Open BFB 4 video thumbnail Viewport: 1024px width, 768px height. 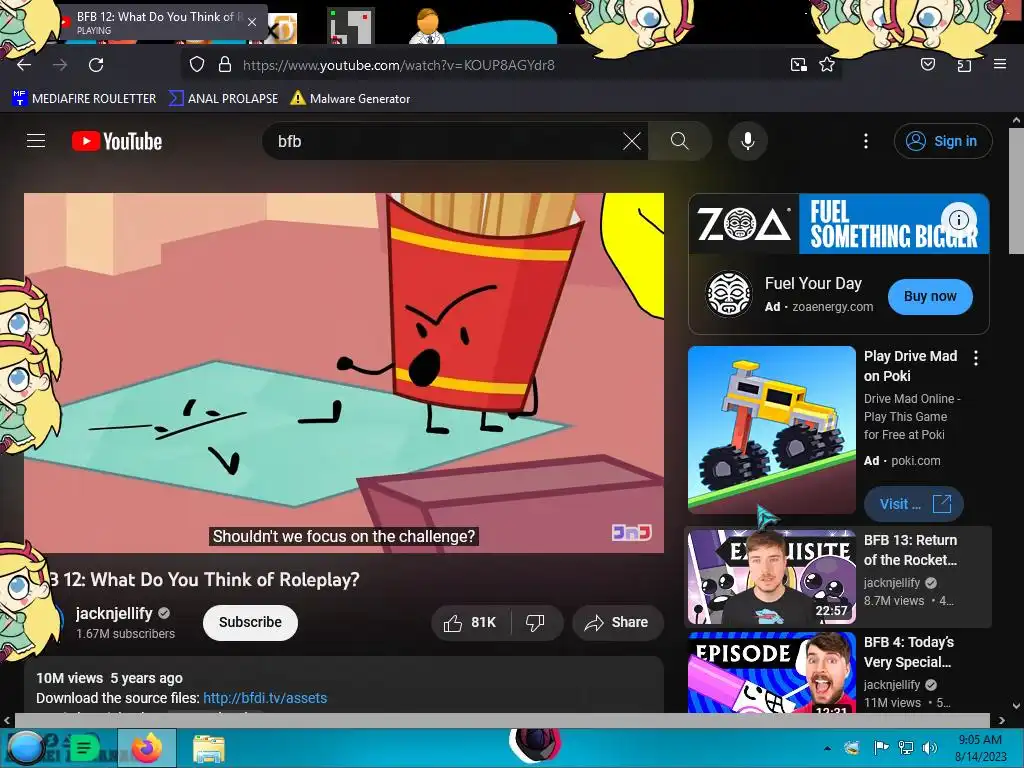[x=772, y=673]
